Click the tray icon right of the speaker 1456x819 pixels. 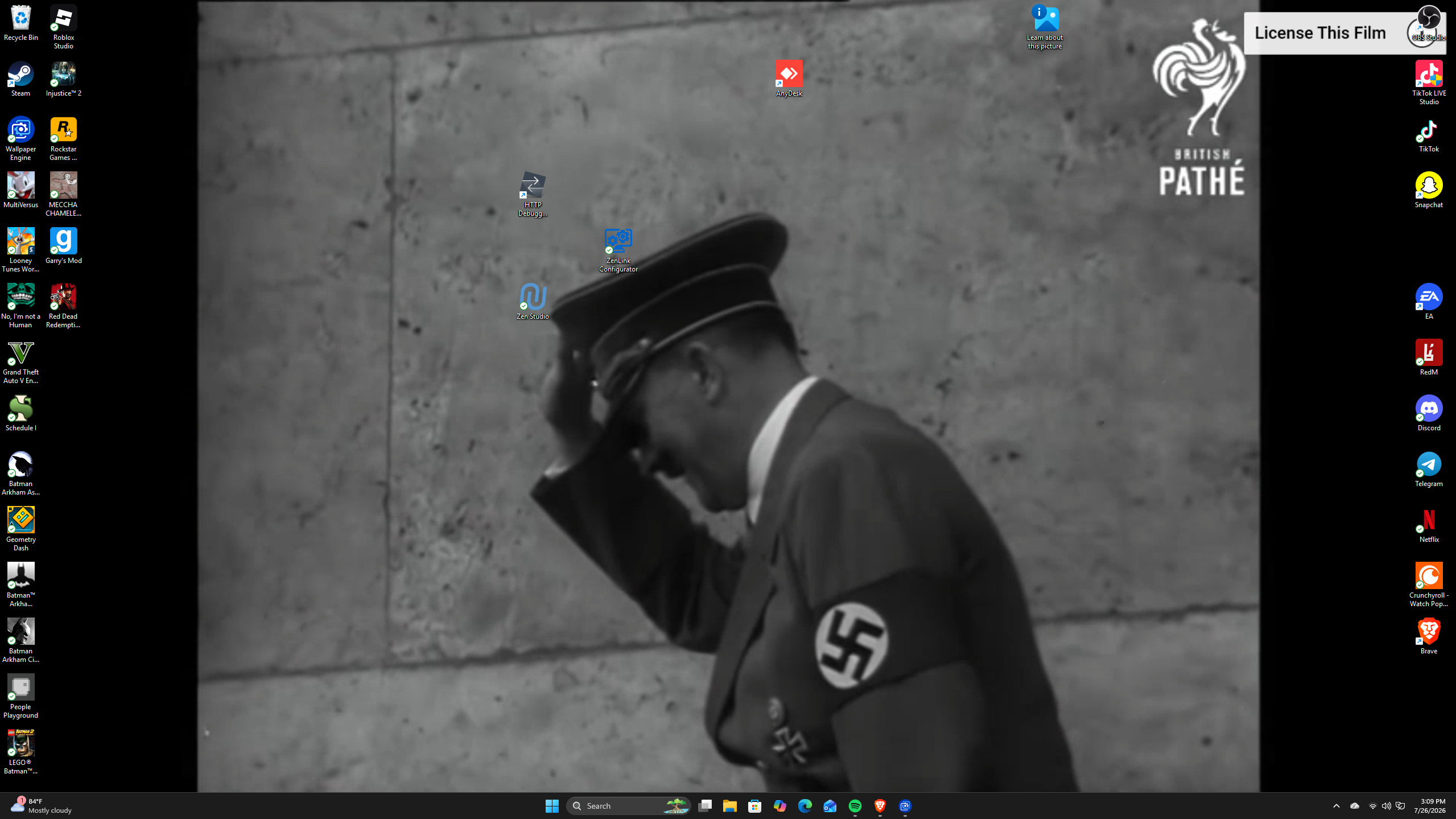[1400, 806]
